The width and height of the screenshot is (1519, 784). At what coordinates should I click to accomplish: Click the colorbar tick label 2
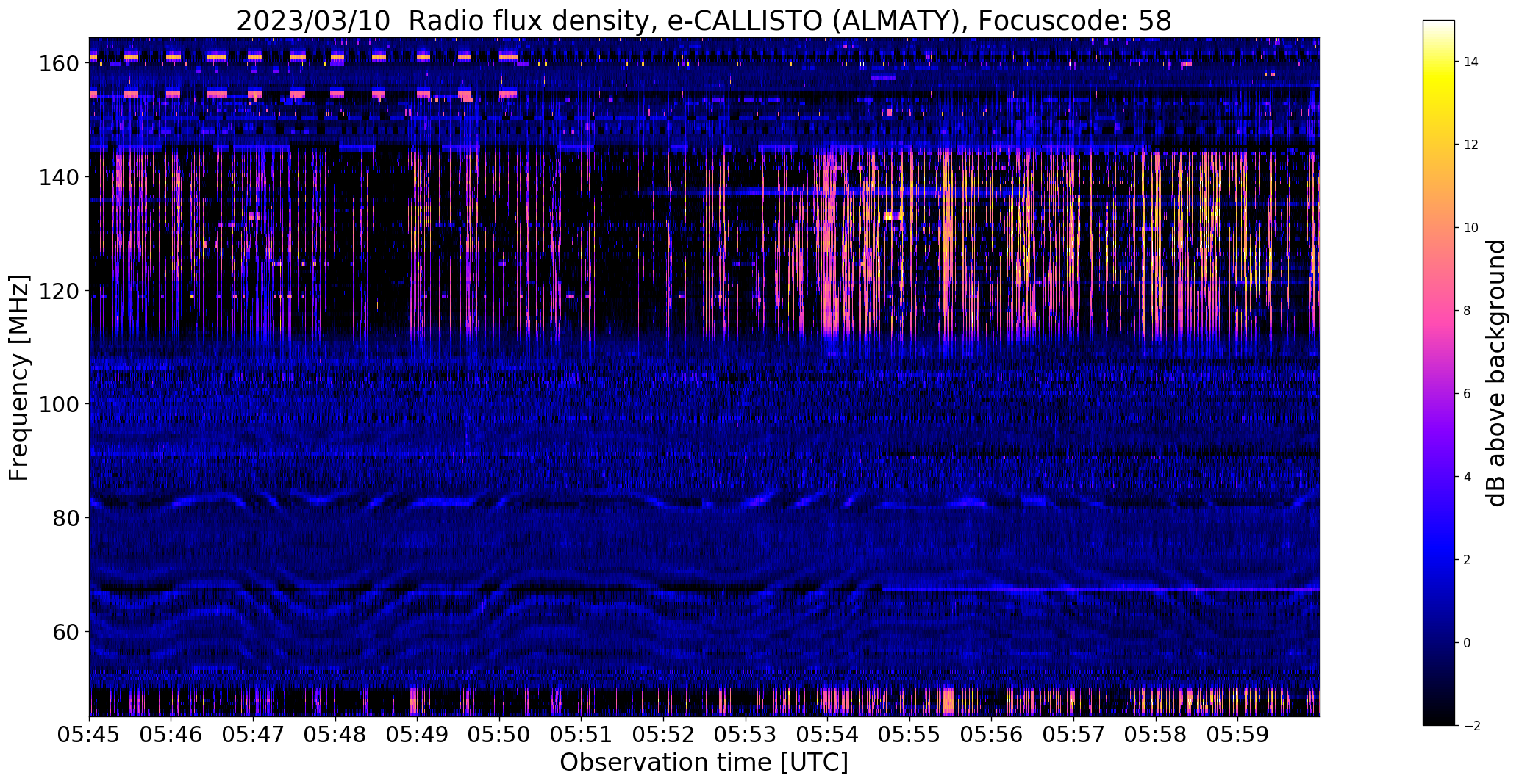click(x=1468, y=560)
